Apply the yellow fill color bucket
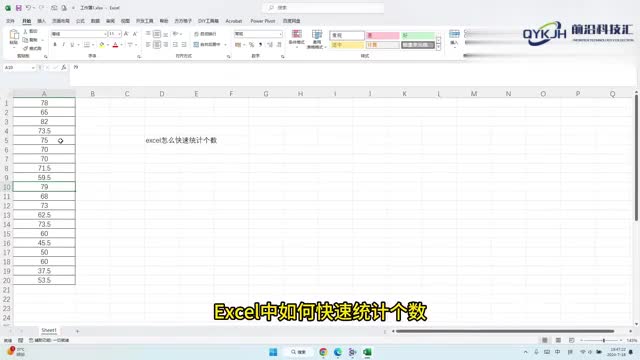640x360 pixels. 102,44
